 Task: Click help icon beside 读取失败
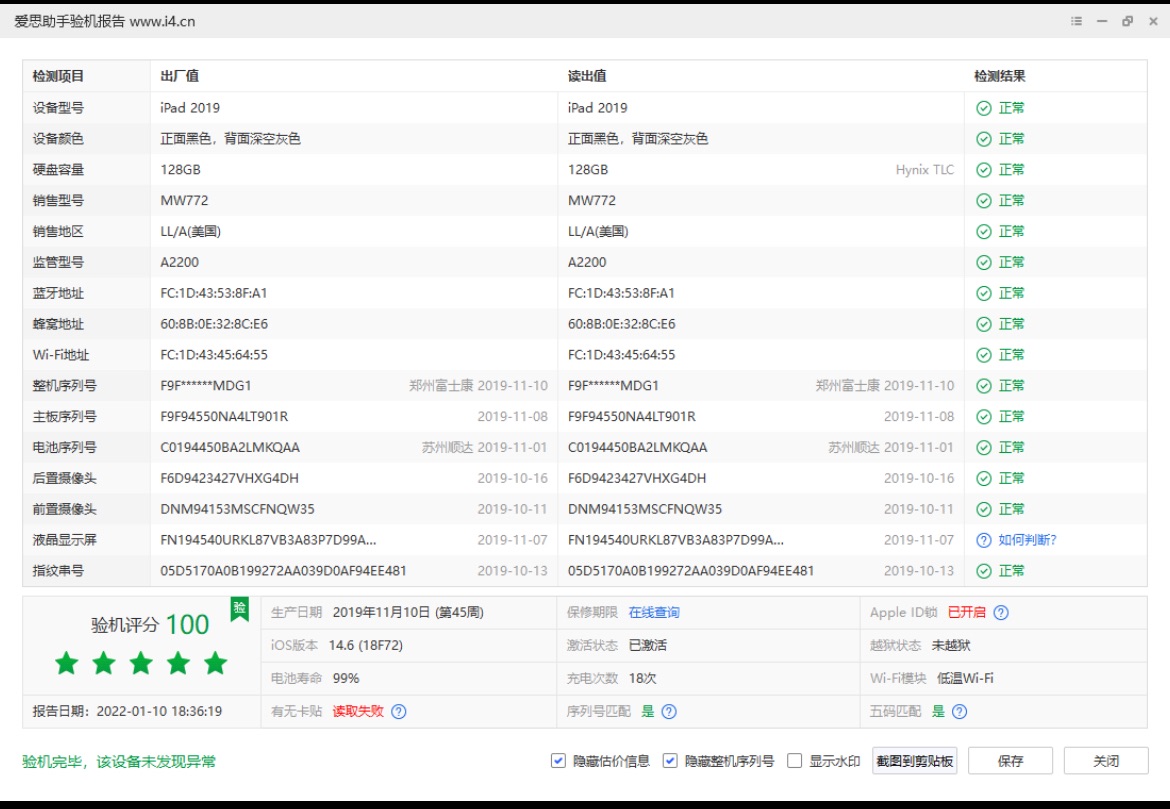point(399,712)
